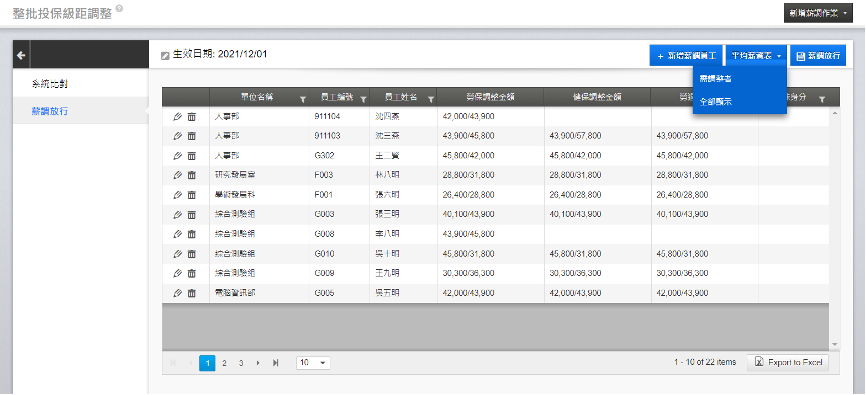Viewport: 866px width, 395px height.
Task: Sort by the 健保調整金額 column header
Action: tap(598, 97)
